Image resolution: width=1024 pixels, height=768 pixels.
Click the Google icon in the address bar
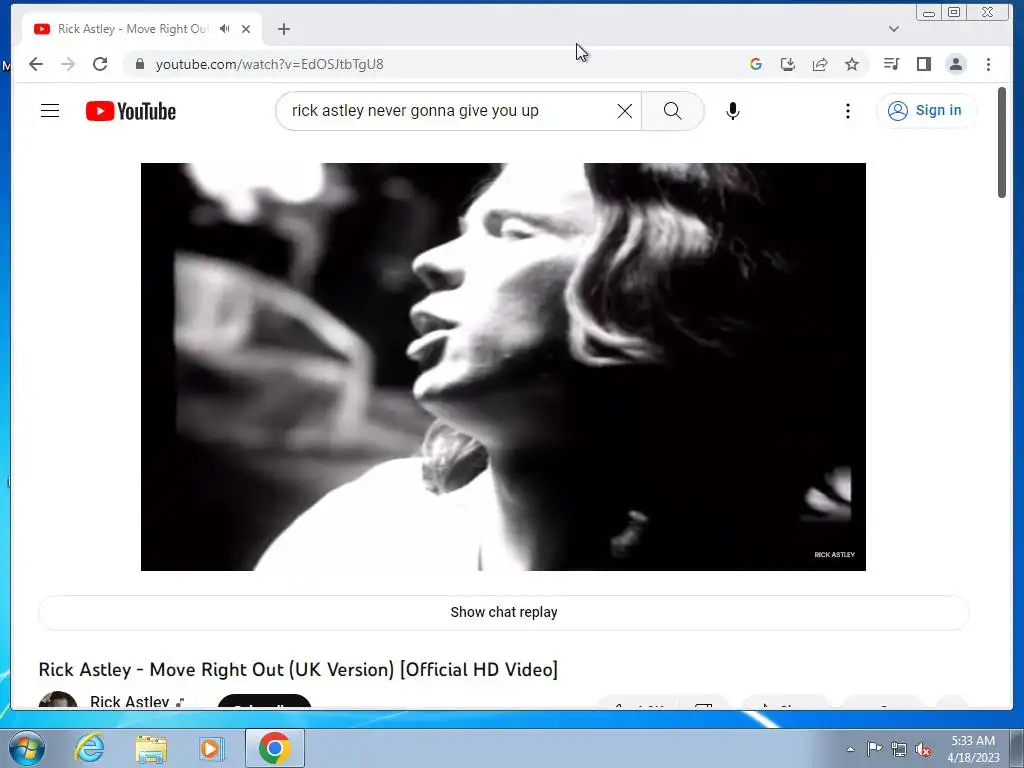point(756,64)
